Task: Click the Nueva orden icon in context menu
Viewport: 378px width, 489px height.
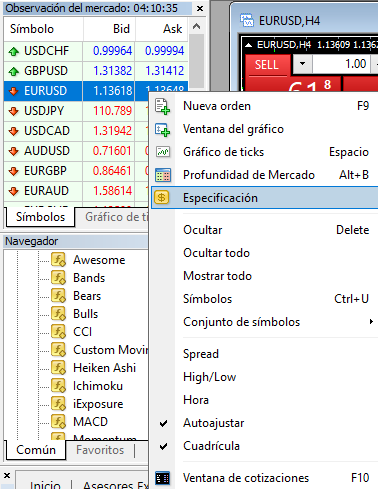Action: point(163,106)
